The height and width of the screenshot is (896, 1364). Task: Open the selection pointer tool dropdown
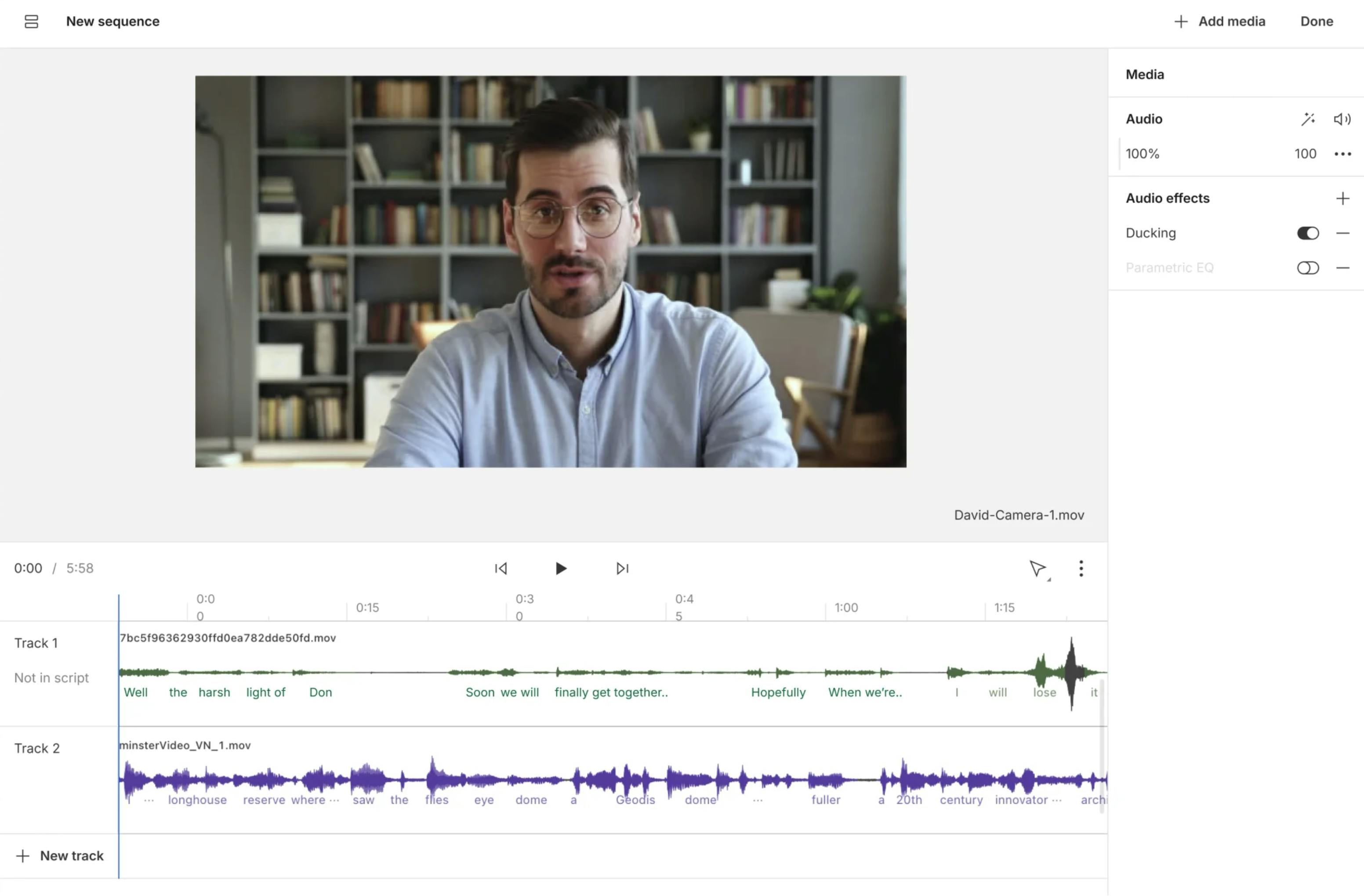pos(1038,569)
